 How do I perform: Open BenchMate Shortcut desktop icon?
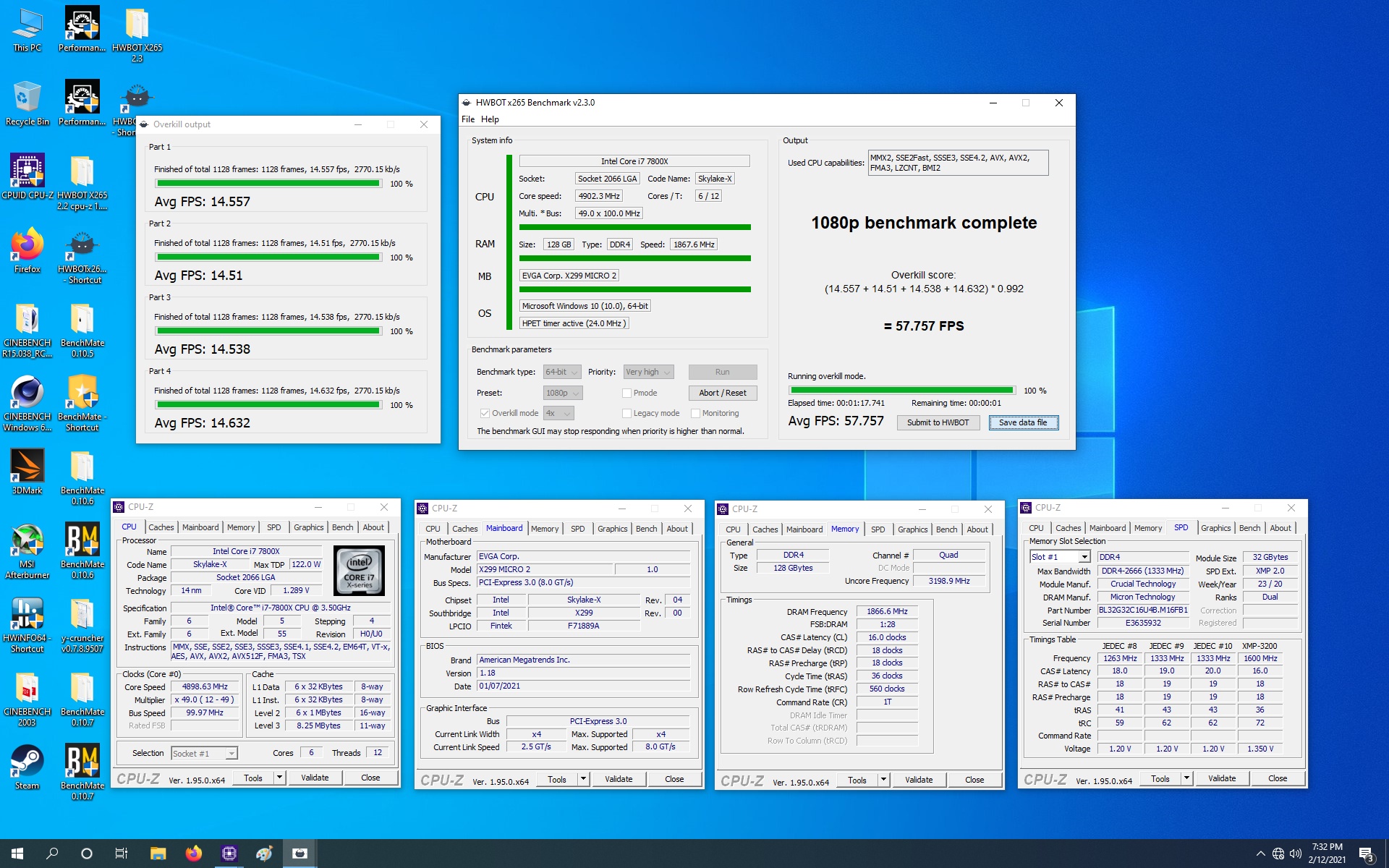[x=82, y=404]
